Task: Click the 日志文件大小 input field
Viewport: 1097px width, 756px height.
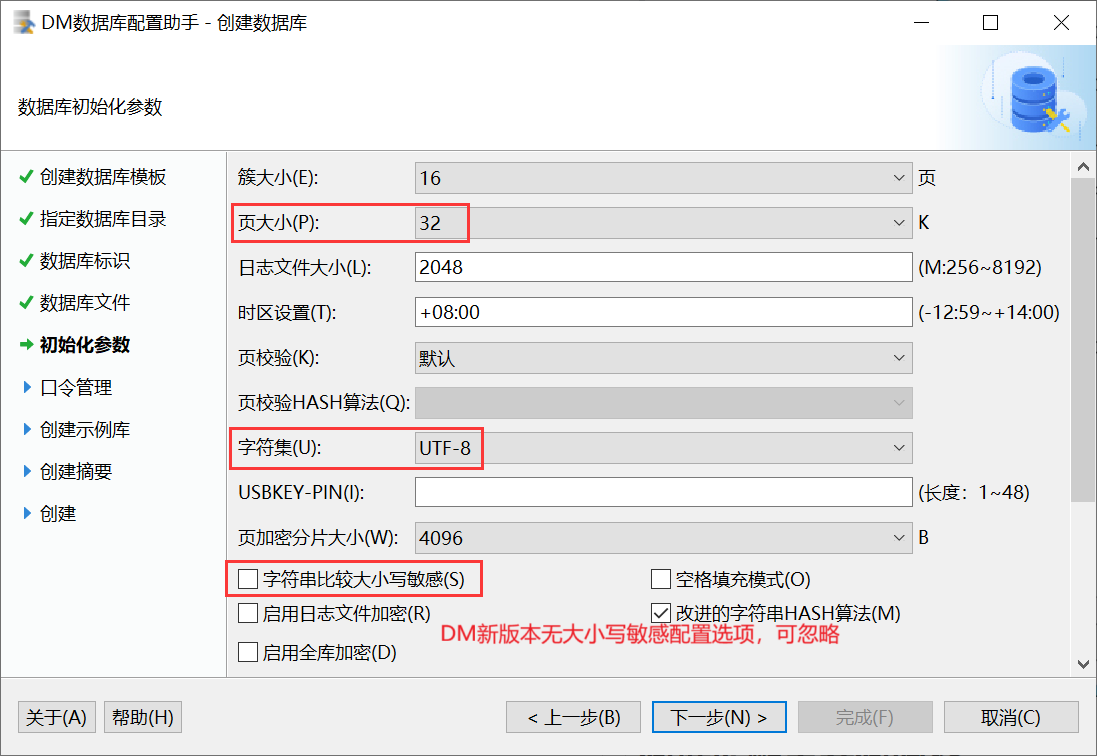Action: pos(663,267)
